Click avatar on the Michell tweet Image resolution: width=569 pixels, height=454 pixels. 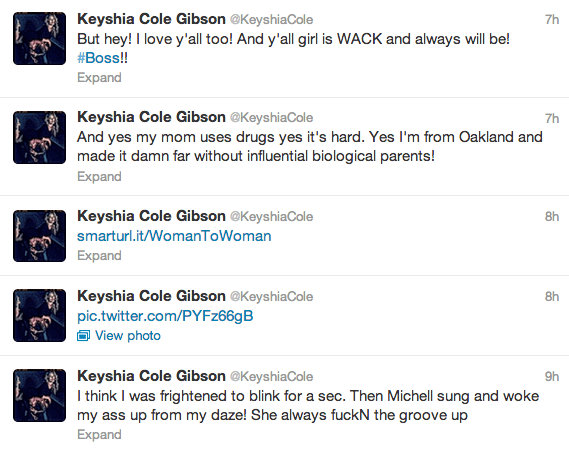pyautogui.click(x=40, y=395)
